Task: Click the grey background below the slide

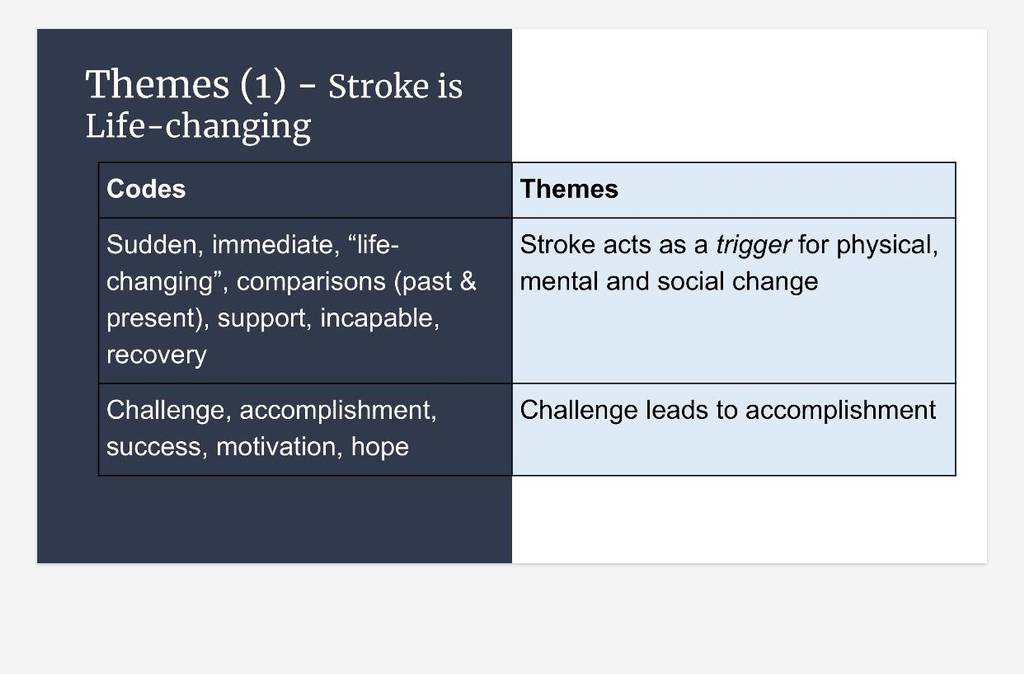Action: coord(512,618)
